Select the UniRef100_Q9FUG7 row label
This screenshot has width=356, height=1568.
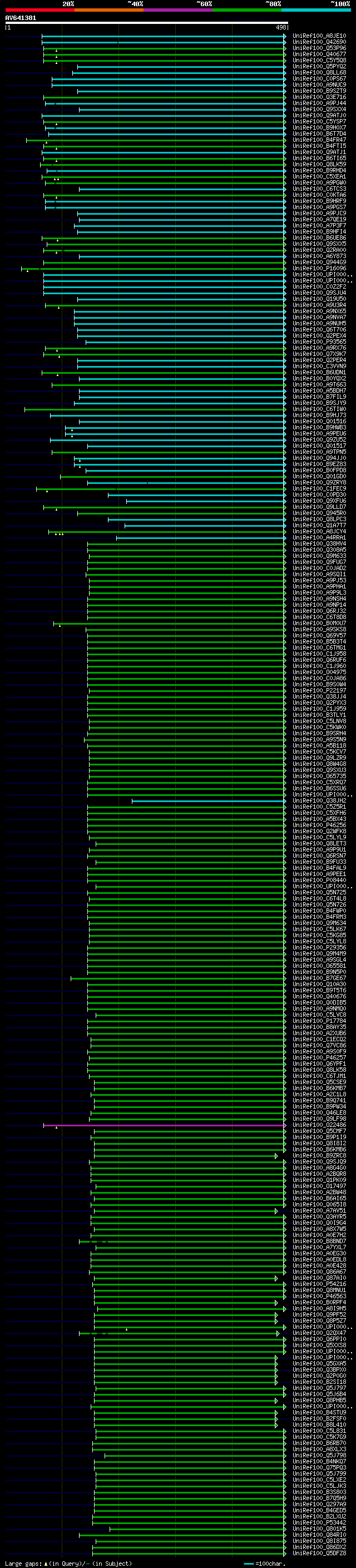pyautogui.click(x=319, y=562)
